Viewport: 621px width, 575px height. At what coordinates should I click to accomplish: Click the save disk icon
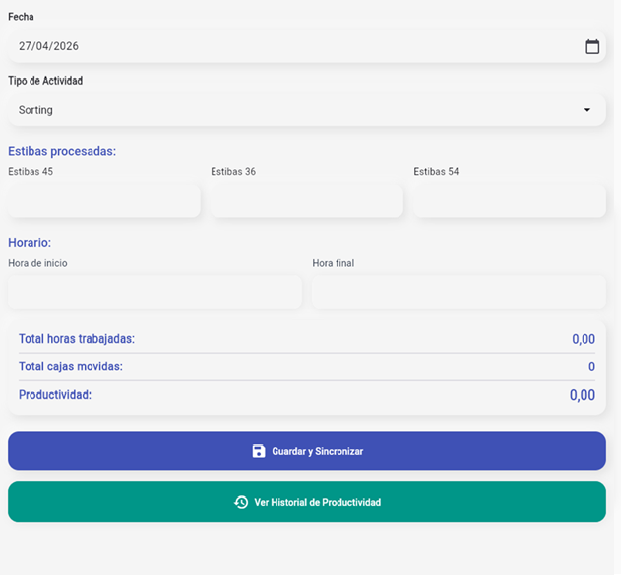tap(259, 451)
